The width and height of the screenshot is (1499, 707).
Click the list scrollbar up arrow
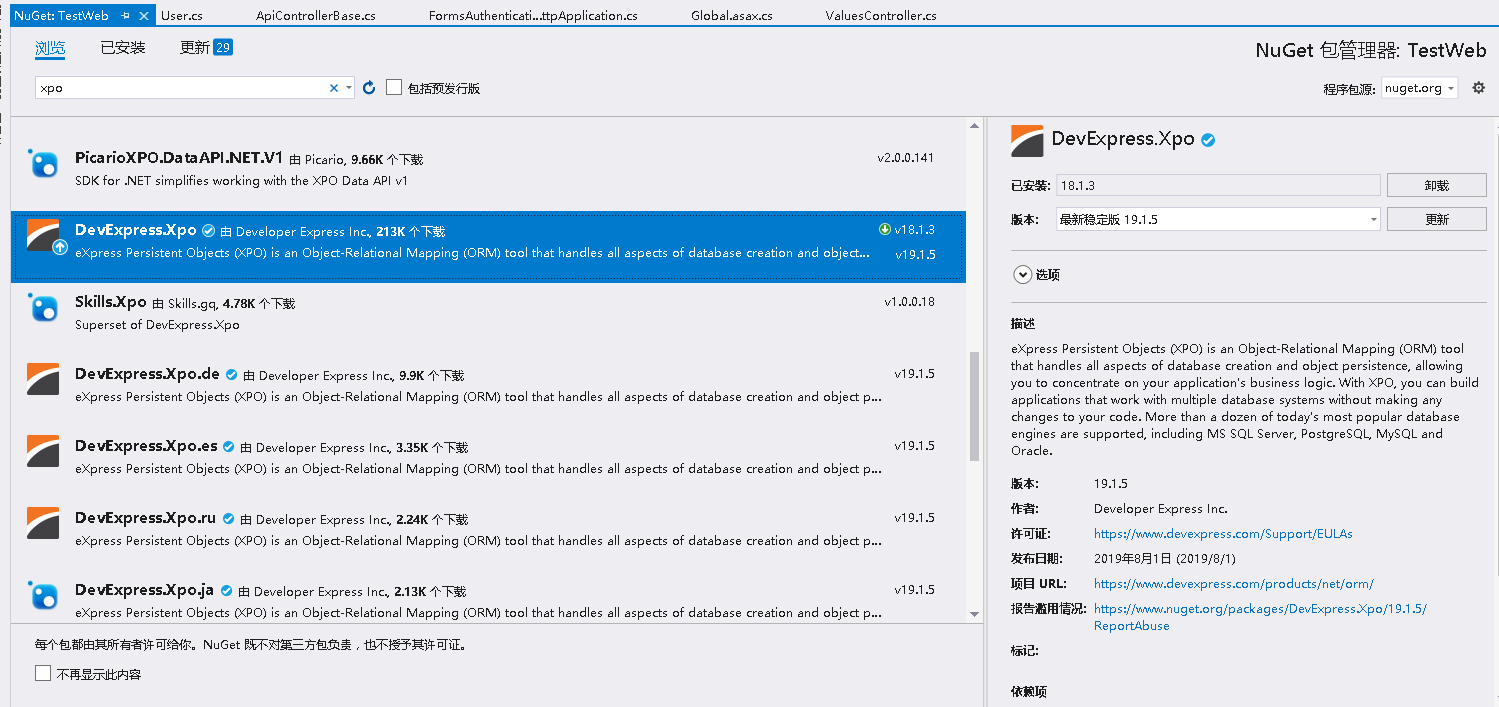[x=975, y=125]
